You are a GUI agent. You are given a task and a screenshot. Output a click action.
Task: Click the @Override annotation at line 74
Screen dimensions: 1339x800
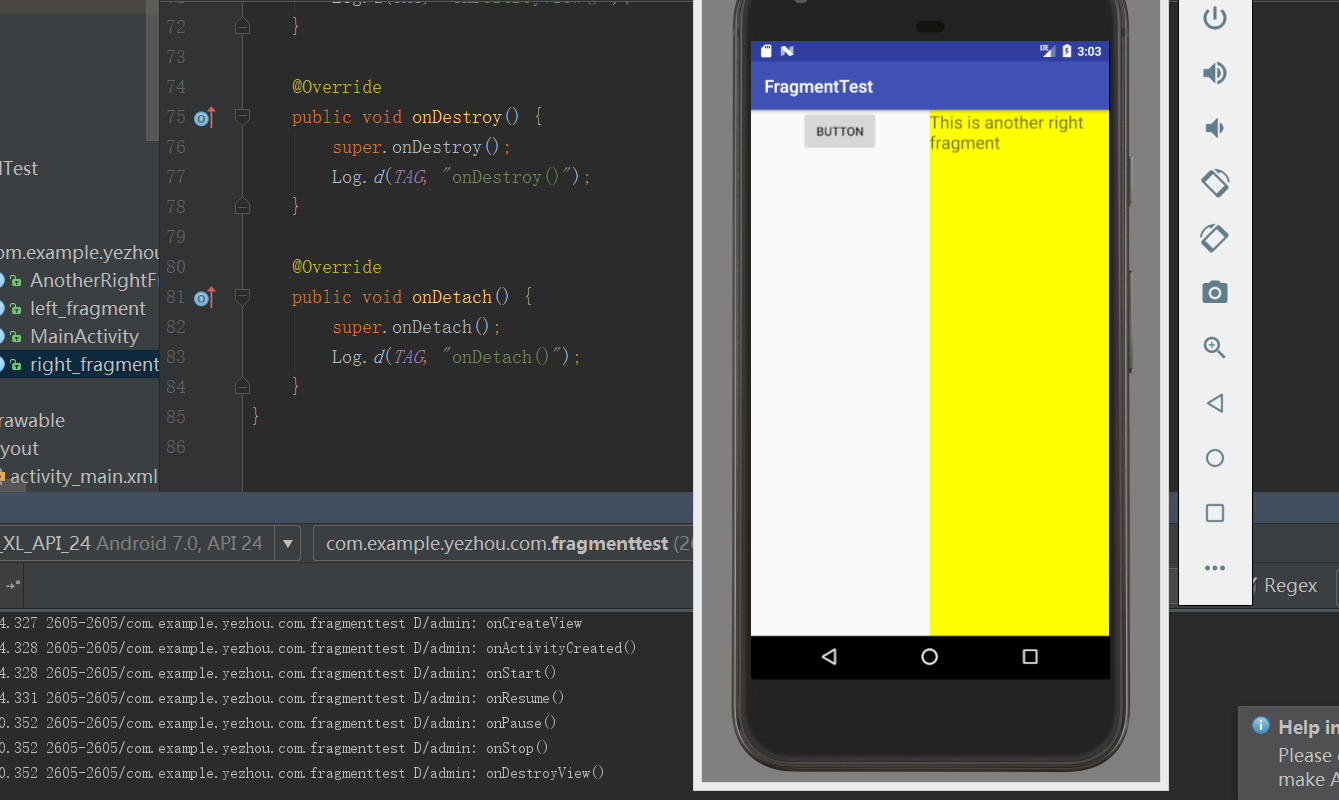click(x=337, y=87)
